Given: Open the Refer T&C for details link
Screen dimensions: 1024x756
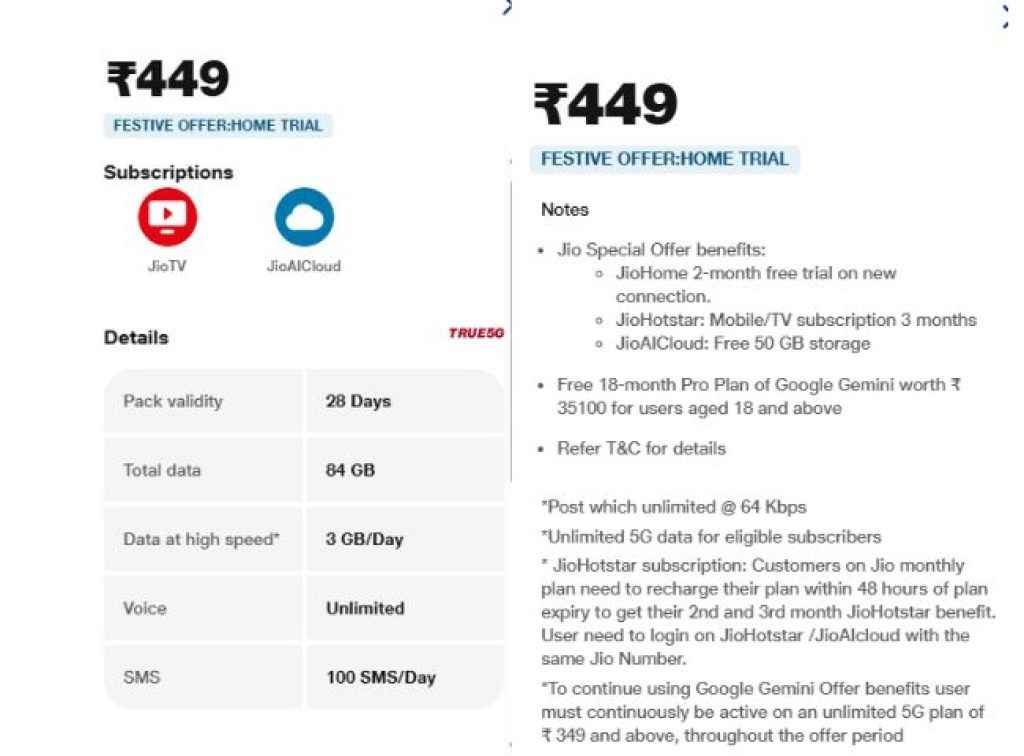Looking at the screenshot, I should coord(640,448).
